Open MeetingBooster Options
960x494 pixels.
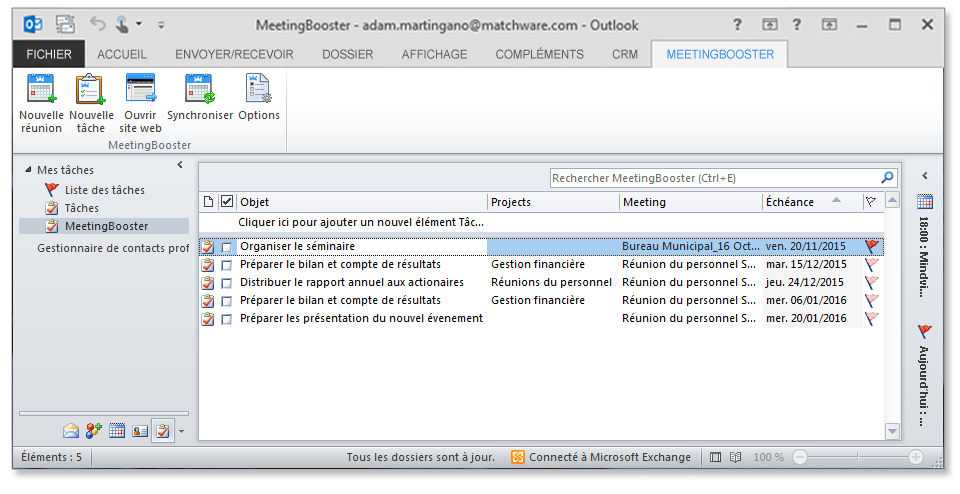tap(259, 98)
